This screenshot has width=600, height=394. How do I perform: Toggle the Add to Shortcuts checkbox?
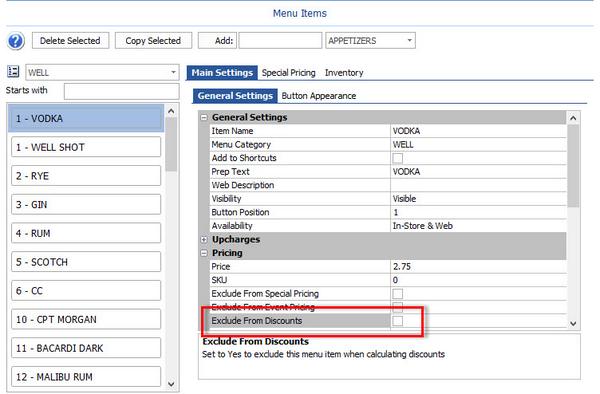pyautogui.click(x=398, y=158)
